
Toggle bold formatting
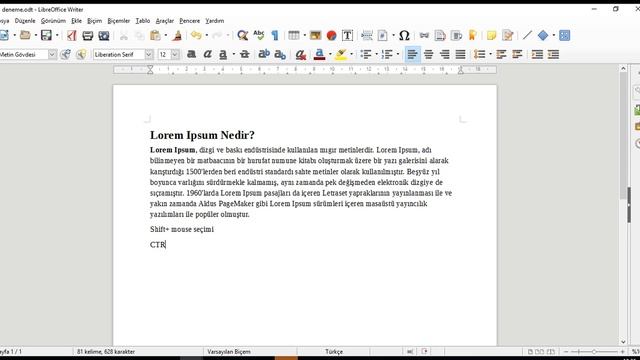pyautogui.click(x=191, y=54)
